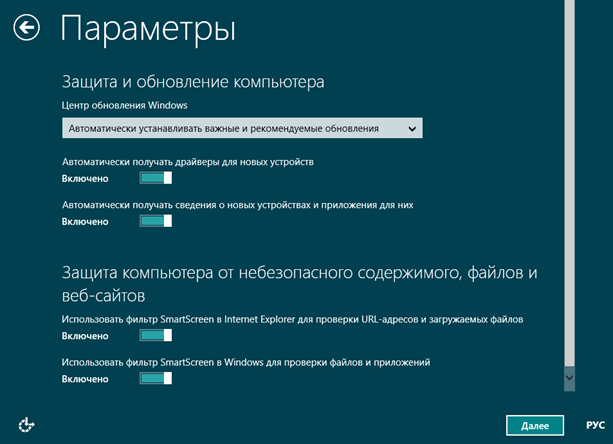This screenshot has height=444, width=613.
Task: Toggle SmartScreen filter in Internet Explorer
Action: [x=156, y=335]
